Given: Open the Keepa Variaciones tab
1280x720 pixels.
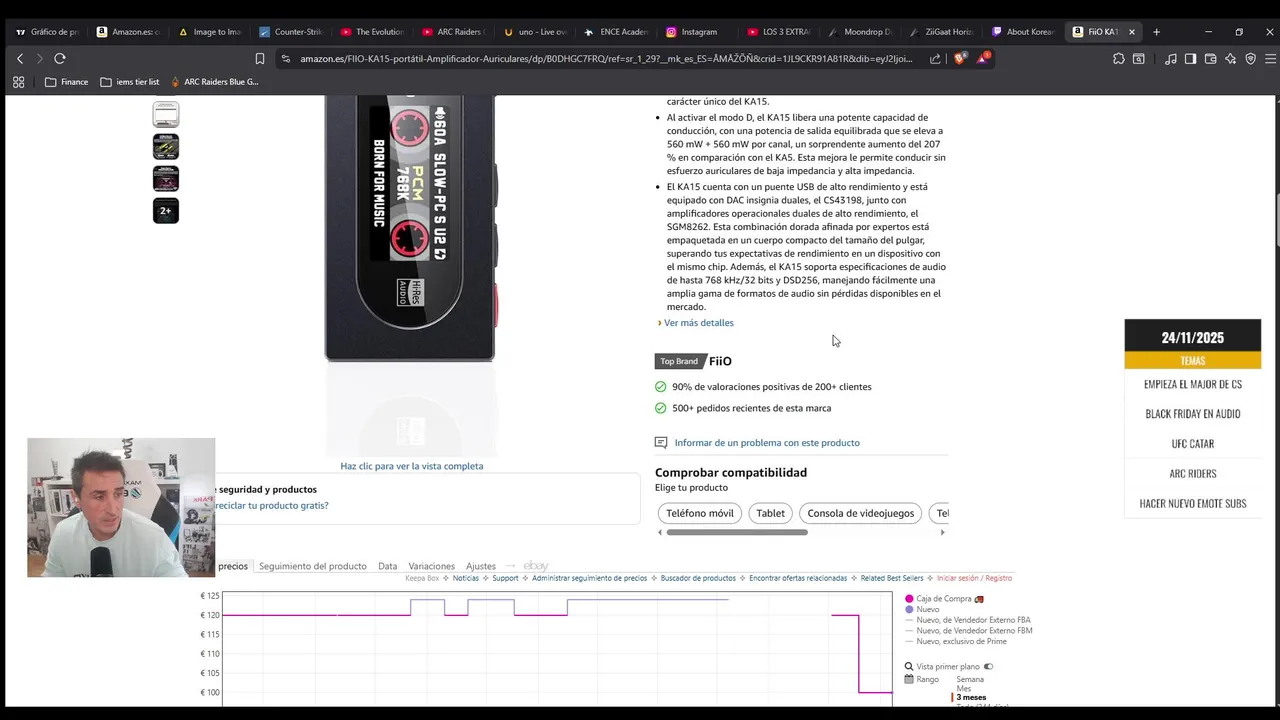Looking at the screenshot, I should click(x=432, y=566).
